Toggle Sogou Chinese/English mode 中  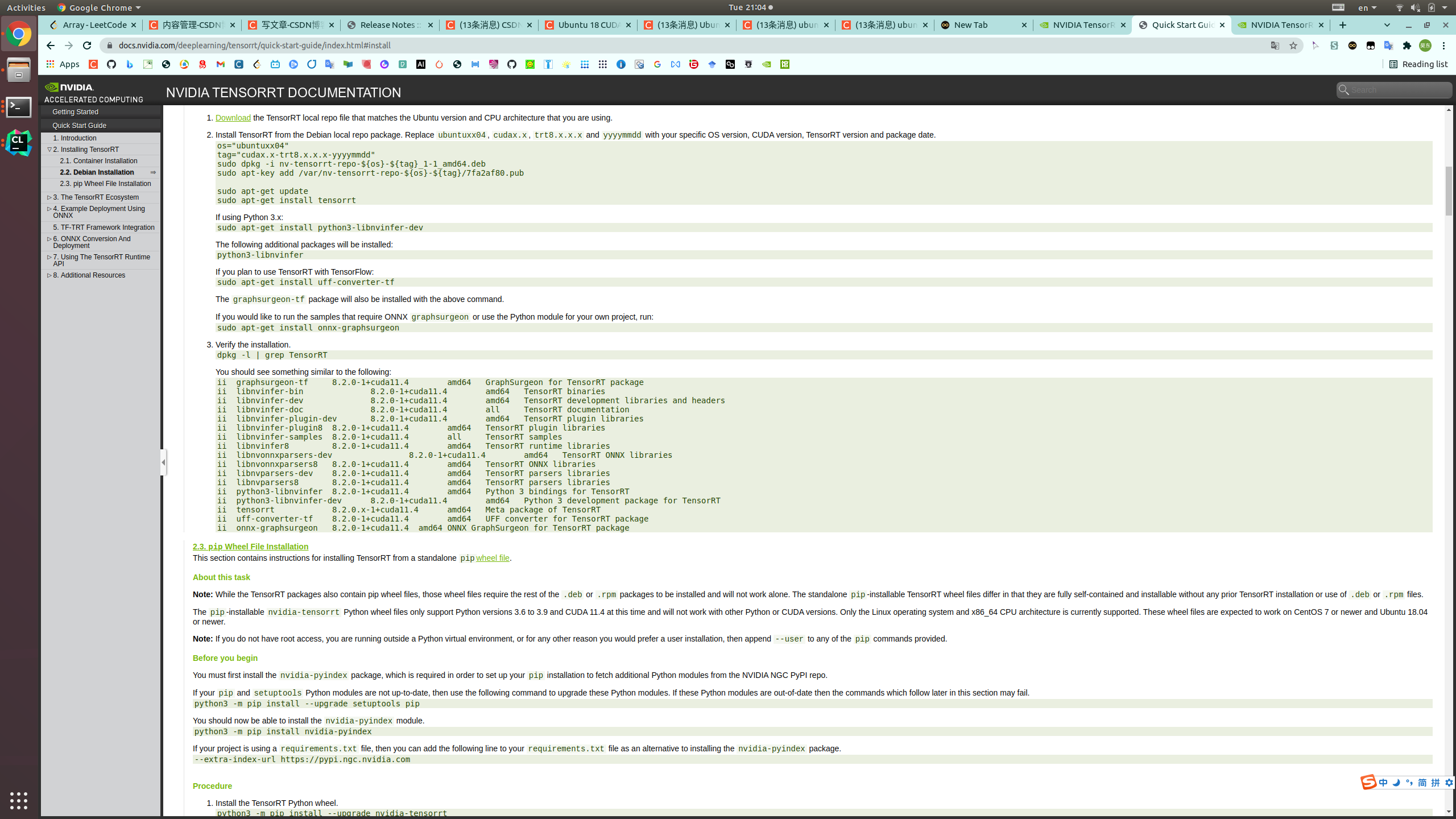coord(1383,783)
